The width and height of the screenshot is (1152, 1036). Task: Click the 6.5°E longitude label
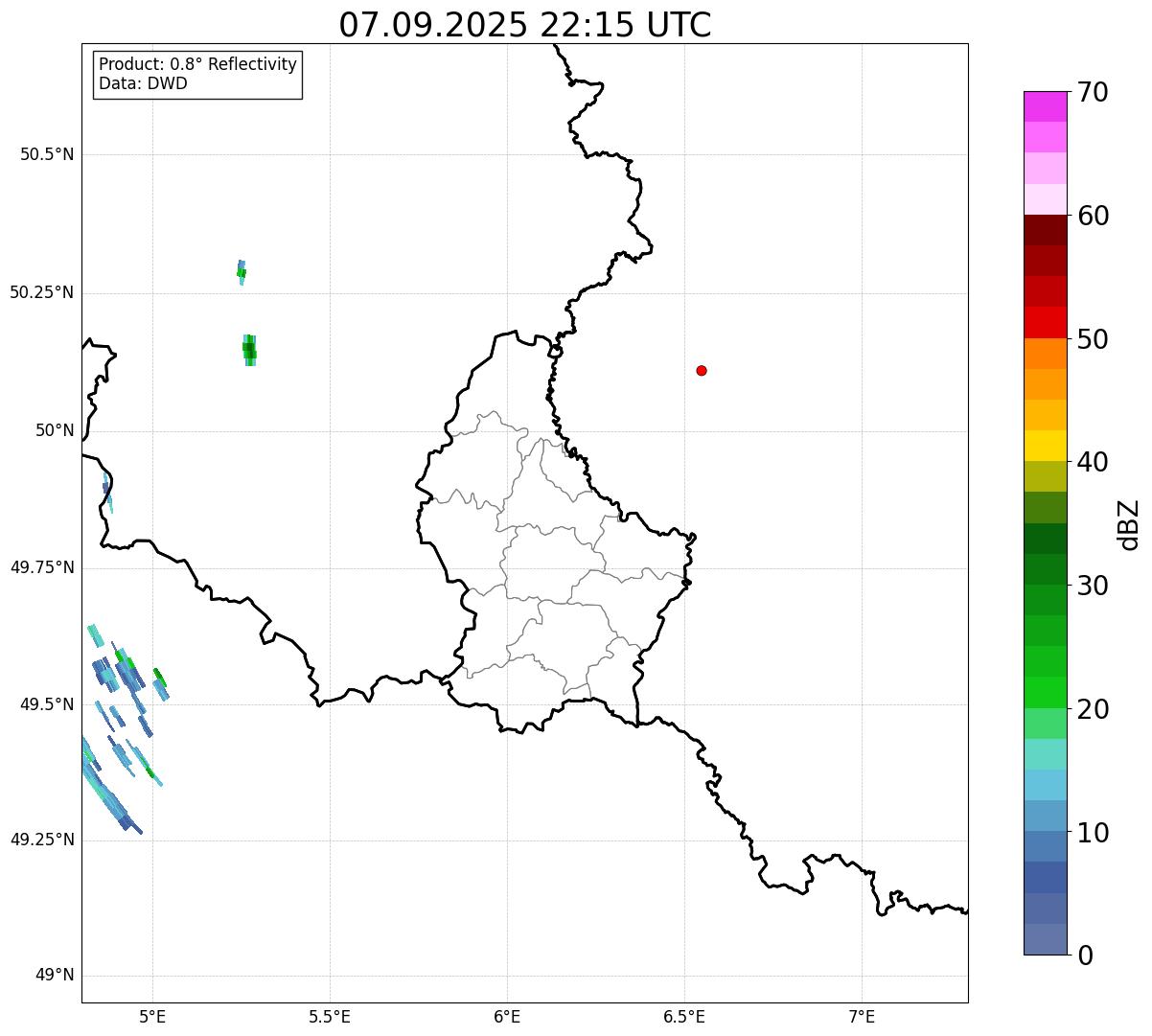pyautogui.click(x=684, y=1016)
